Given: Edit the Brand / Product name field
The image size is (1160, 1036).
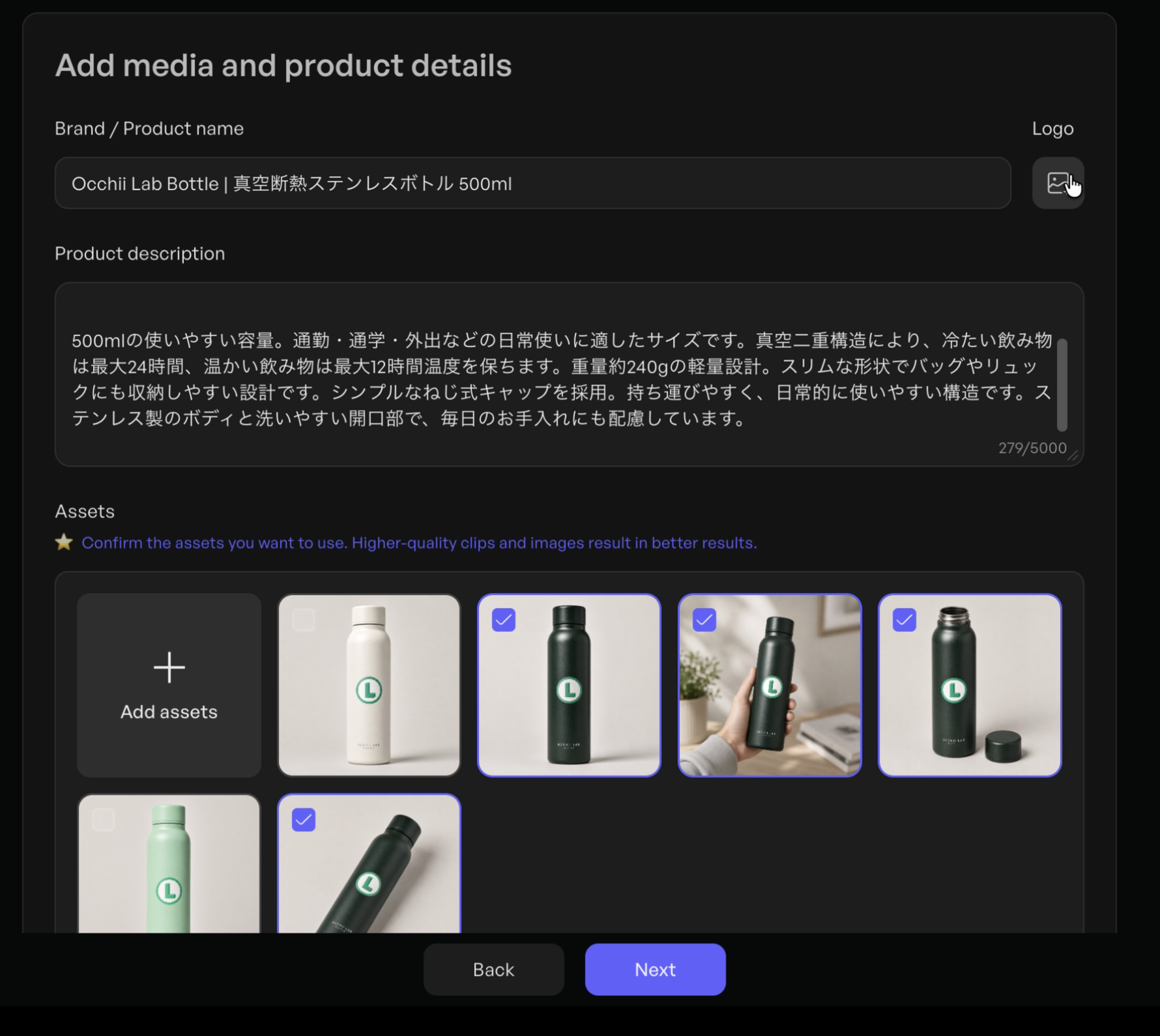Looking at the screenshot, I should 532,183.
